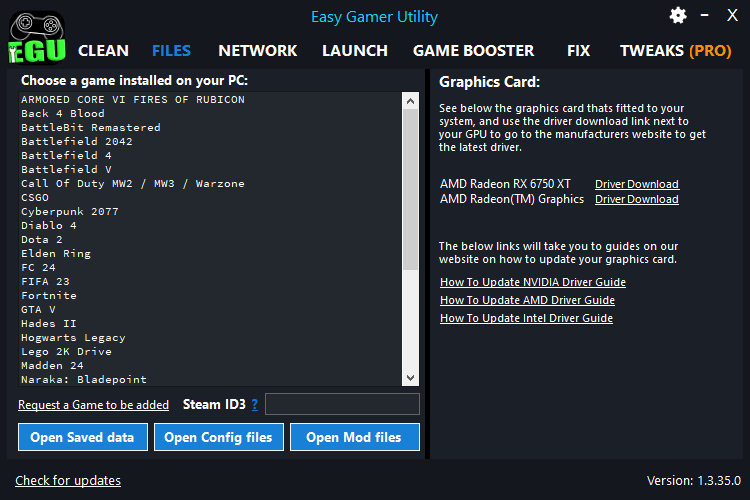Open the NETWORK tab
The height and width of the screenshot is (500, 750).
tap(258, 51)
